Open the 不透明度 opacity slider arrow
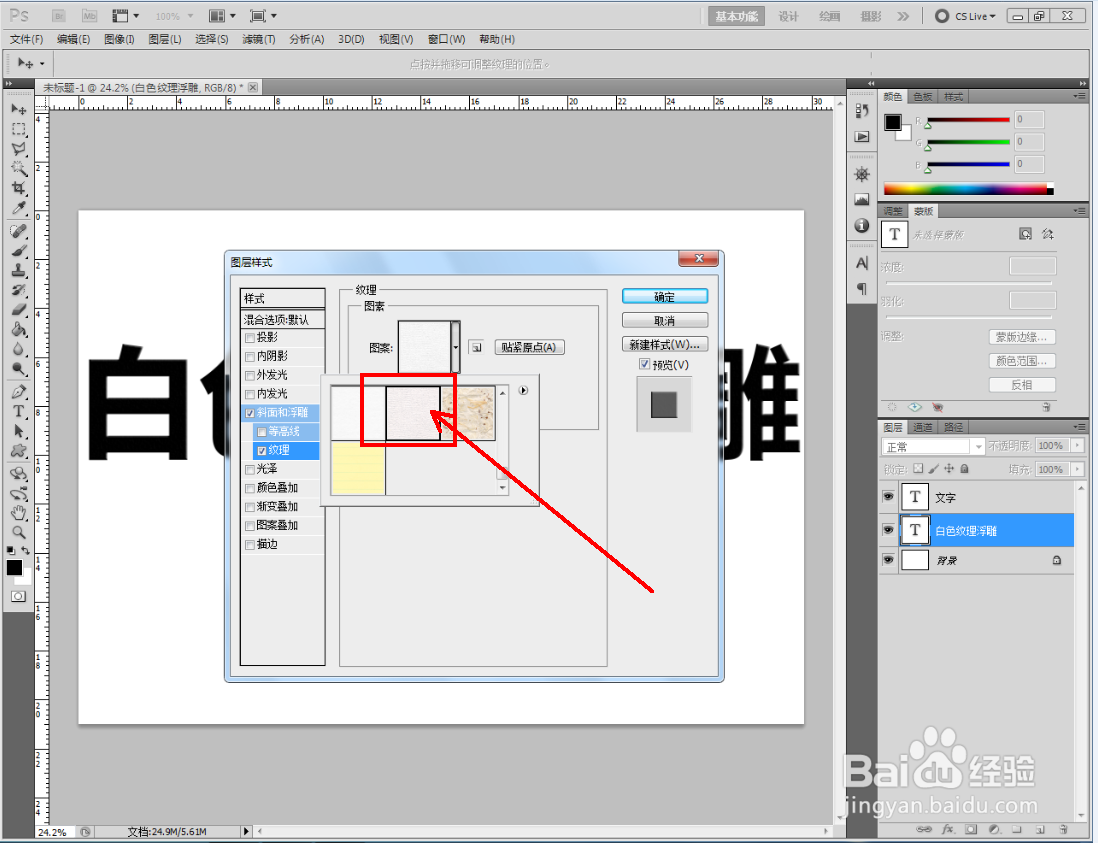Screen dimensions: 1098x843 tap(1078, 446)
